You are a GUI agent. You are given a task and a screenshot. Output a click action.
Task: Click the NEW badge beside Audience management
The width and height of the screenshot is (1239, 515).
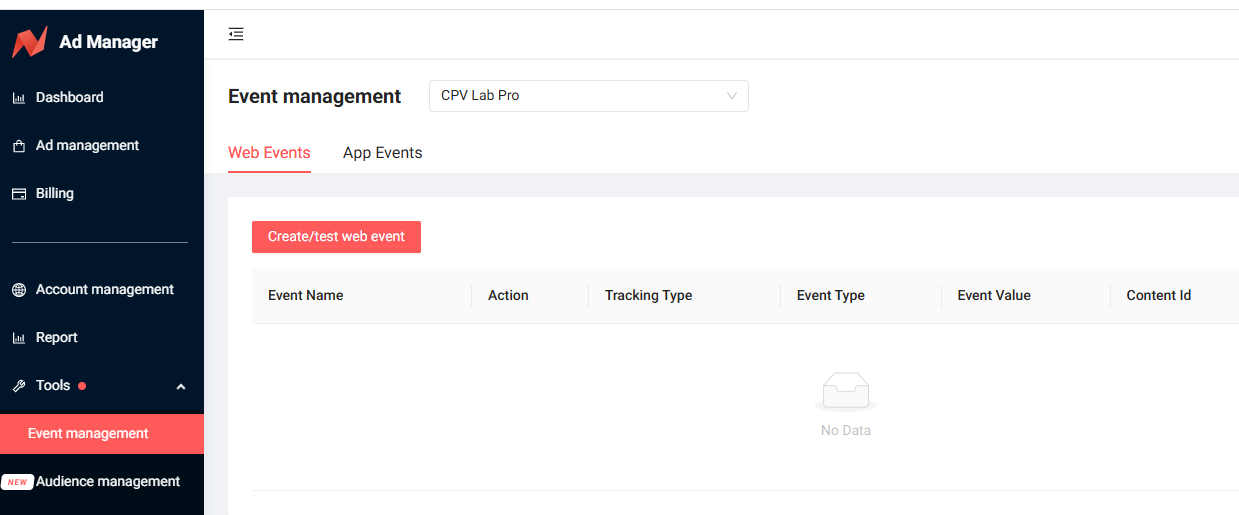click(17, 482)
